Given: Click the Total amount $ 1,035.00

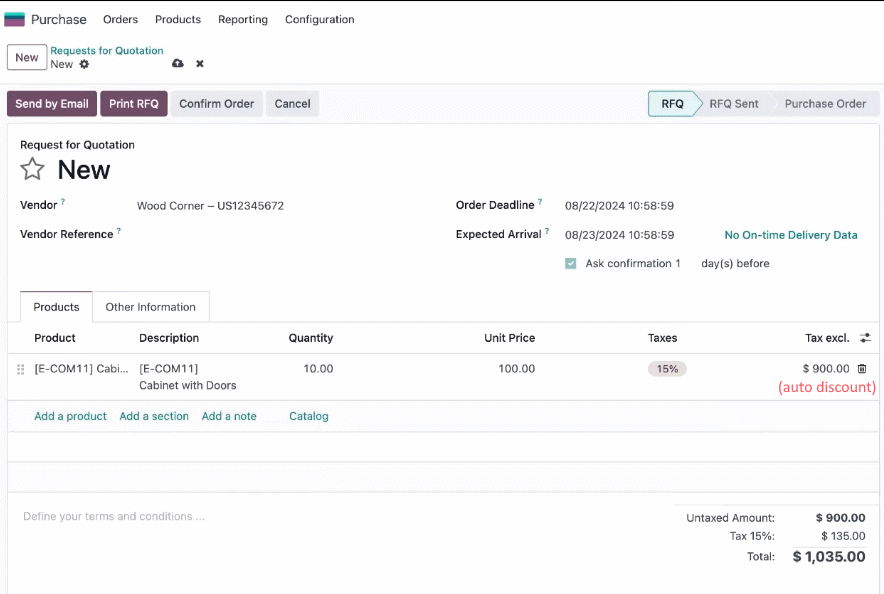Looking at the screenshot, I should coord(829,557).
